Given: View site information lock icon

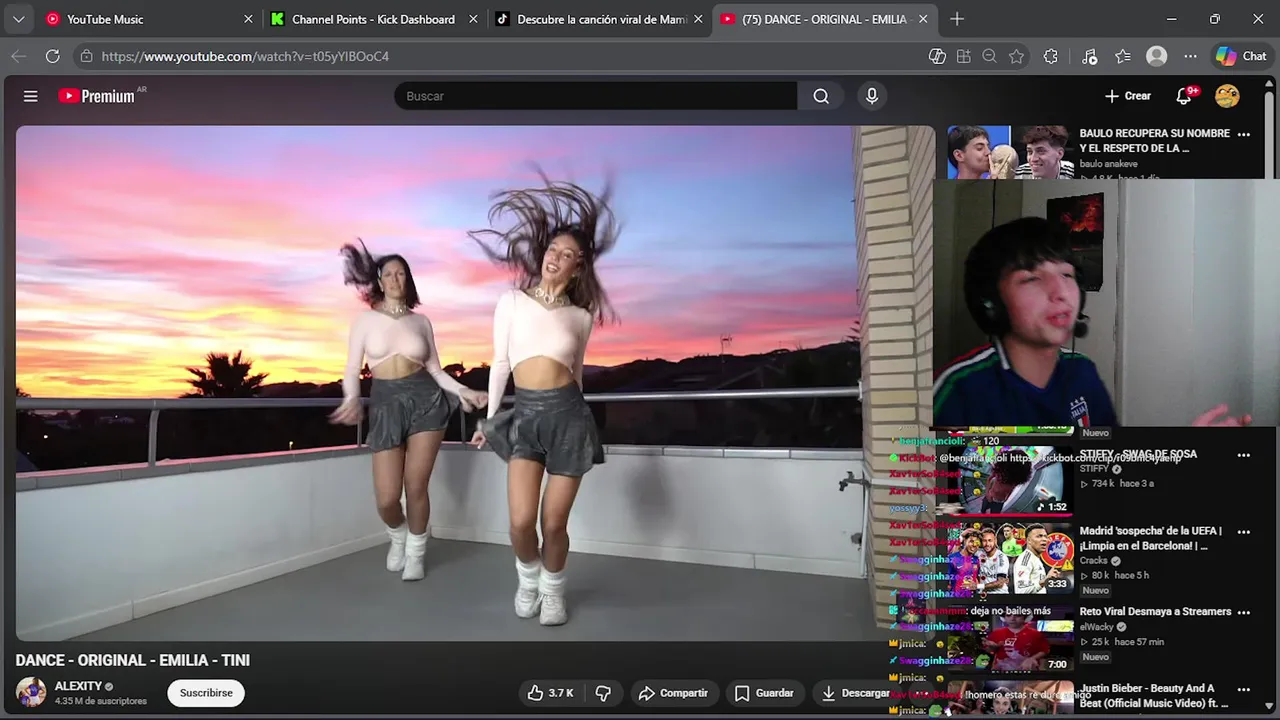Looking at the screenshot, I should click(86, 57).
